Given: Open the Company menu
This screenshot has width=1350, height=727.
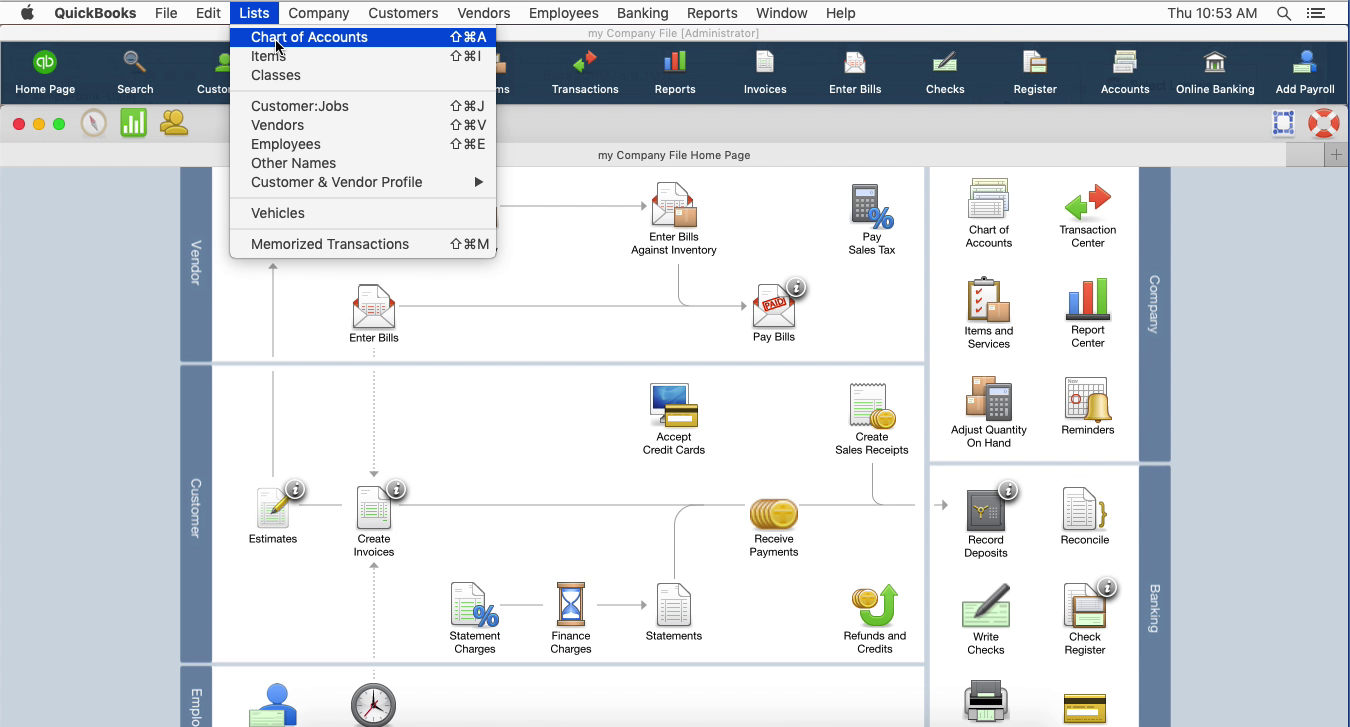Looking at the screenshot, I should tap(319, 13).
